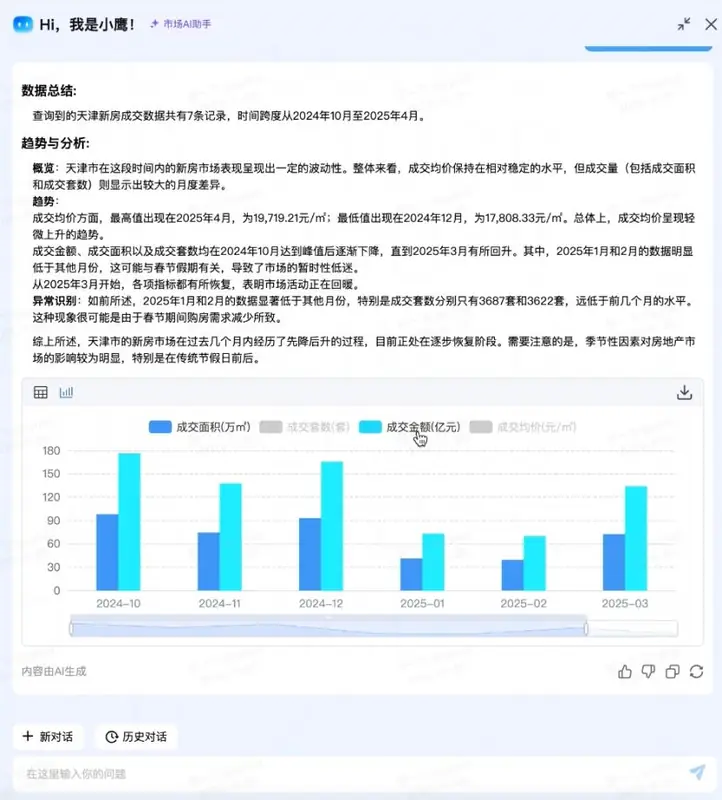This screenshot has height=800, width=722.
Task: Copy the AI response
Action: point(672,671)
